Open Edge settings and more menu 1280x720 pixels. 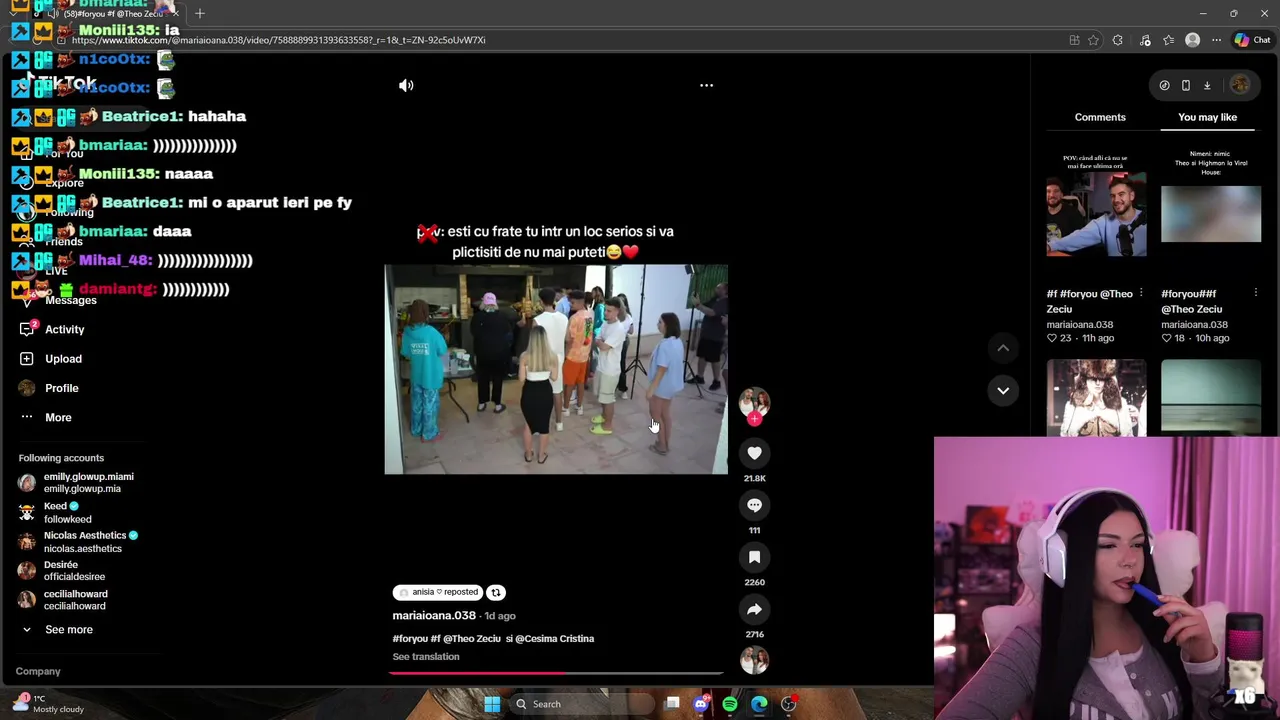(x=1216, y=40)
